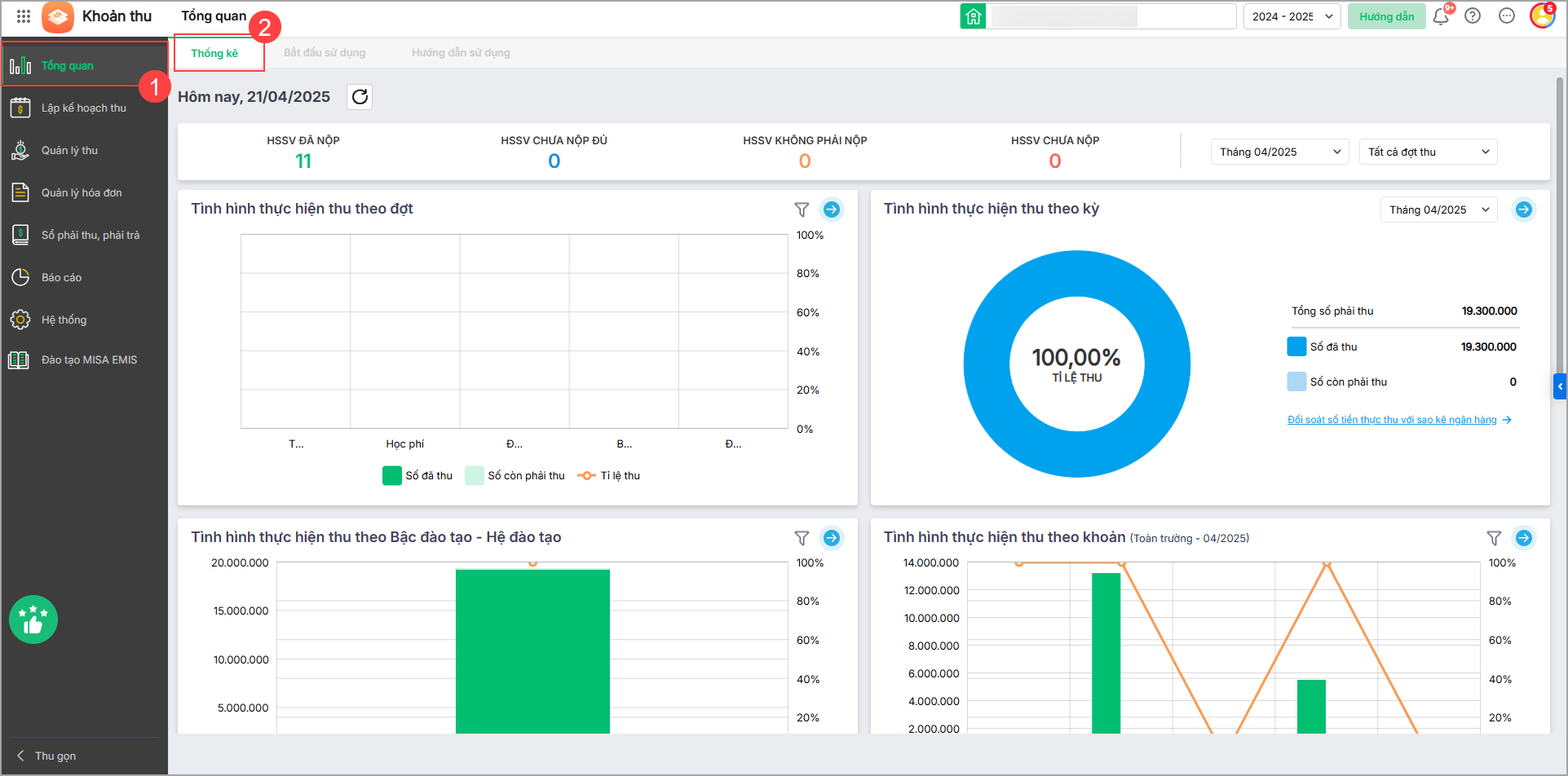Open Sổ phải thu, phải trả menu text
Viewport: 1568px width, 776px height.
(x=91, y=235)
